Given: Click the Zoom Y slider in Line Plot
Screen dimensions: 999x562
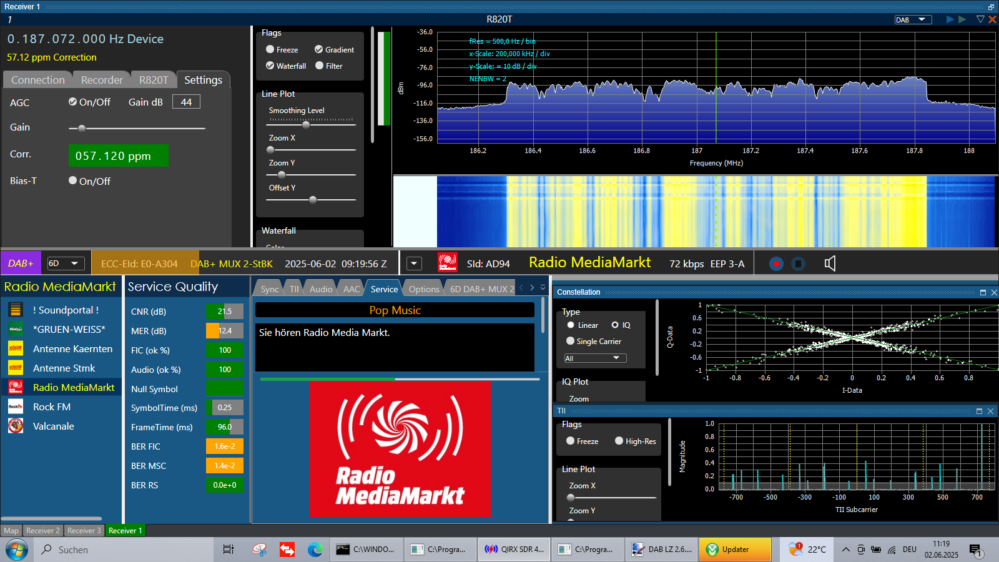Looking at the screenshot, I should coord(311,174).
